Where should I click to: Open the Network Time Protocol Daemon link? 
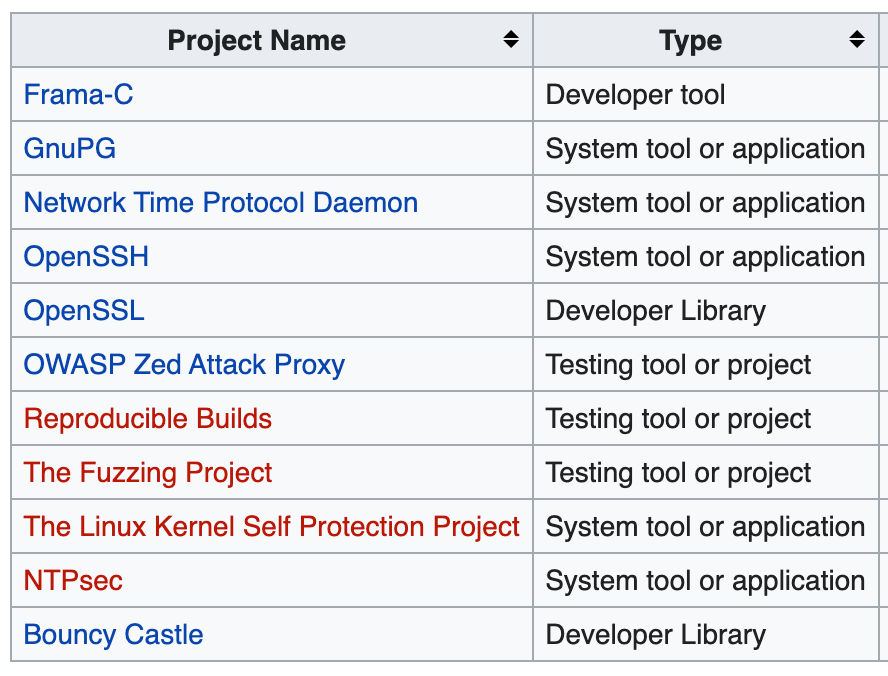(x=221, y=203)
